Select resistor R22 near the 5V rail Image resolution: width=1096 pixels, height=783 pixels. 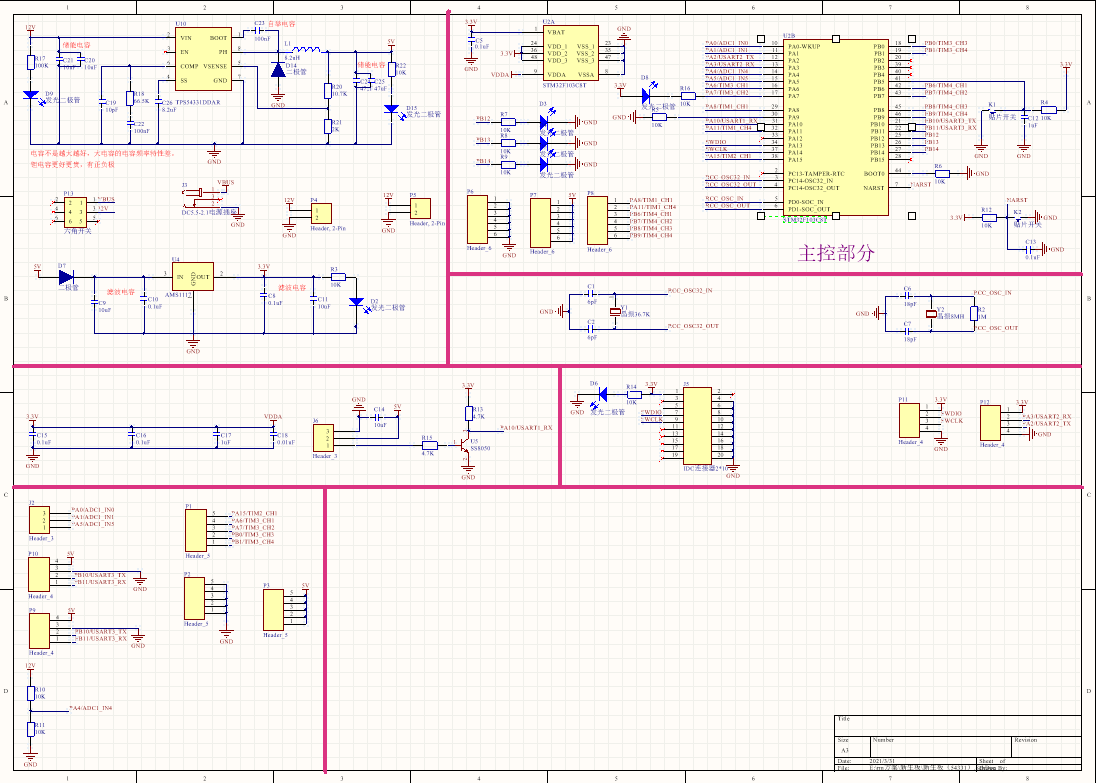click(x=392, y=69)
